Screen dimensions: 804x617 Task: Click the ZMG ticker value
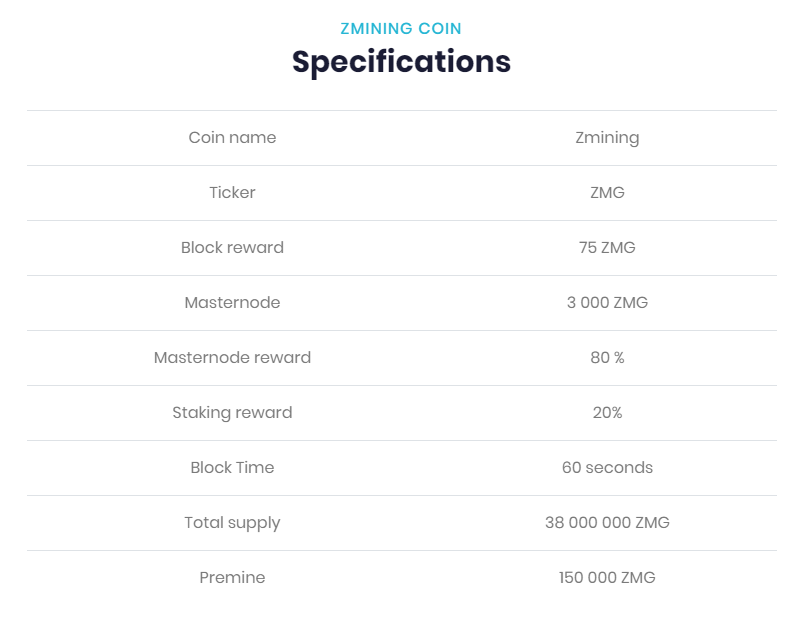(607, 192)
